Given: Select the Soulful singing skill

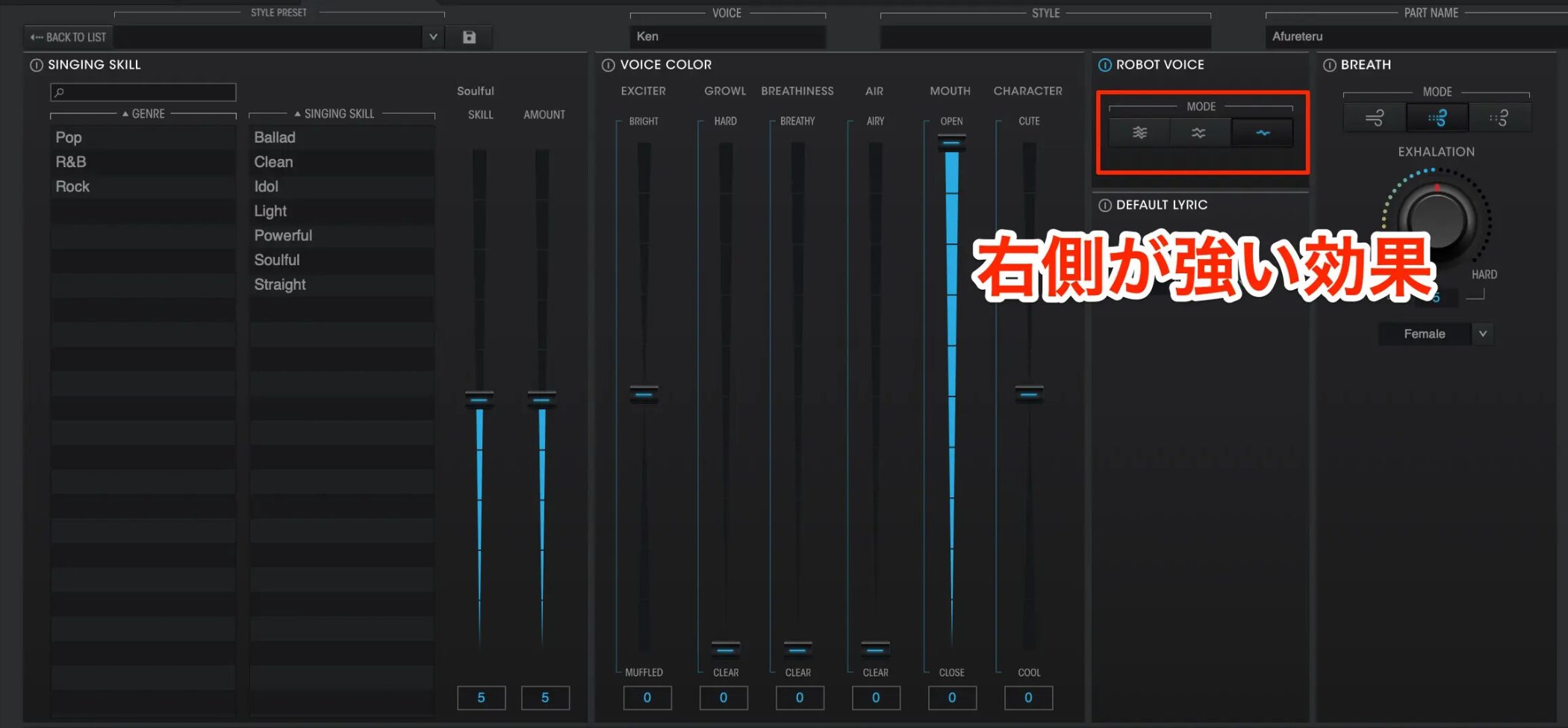Looking at the screenshot, I should coord(277,260).
